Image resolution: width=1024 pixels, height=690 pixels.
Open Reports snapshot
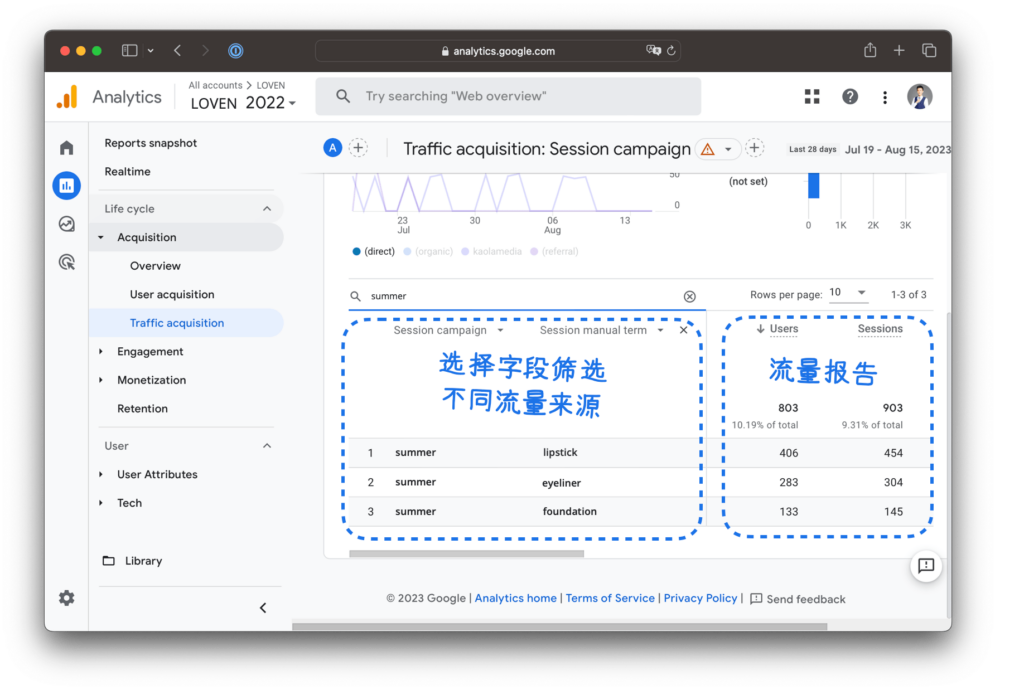[150, 143]
